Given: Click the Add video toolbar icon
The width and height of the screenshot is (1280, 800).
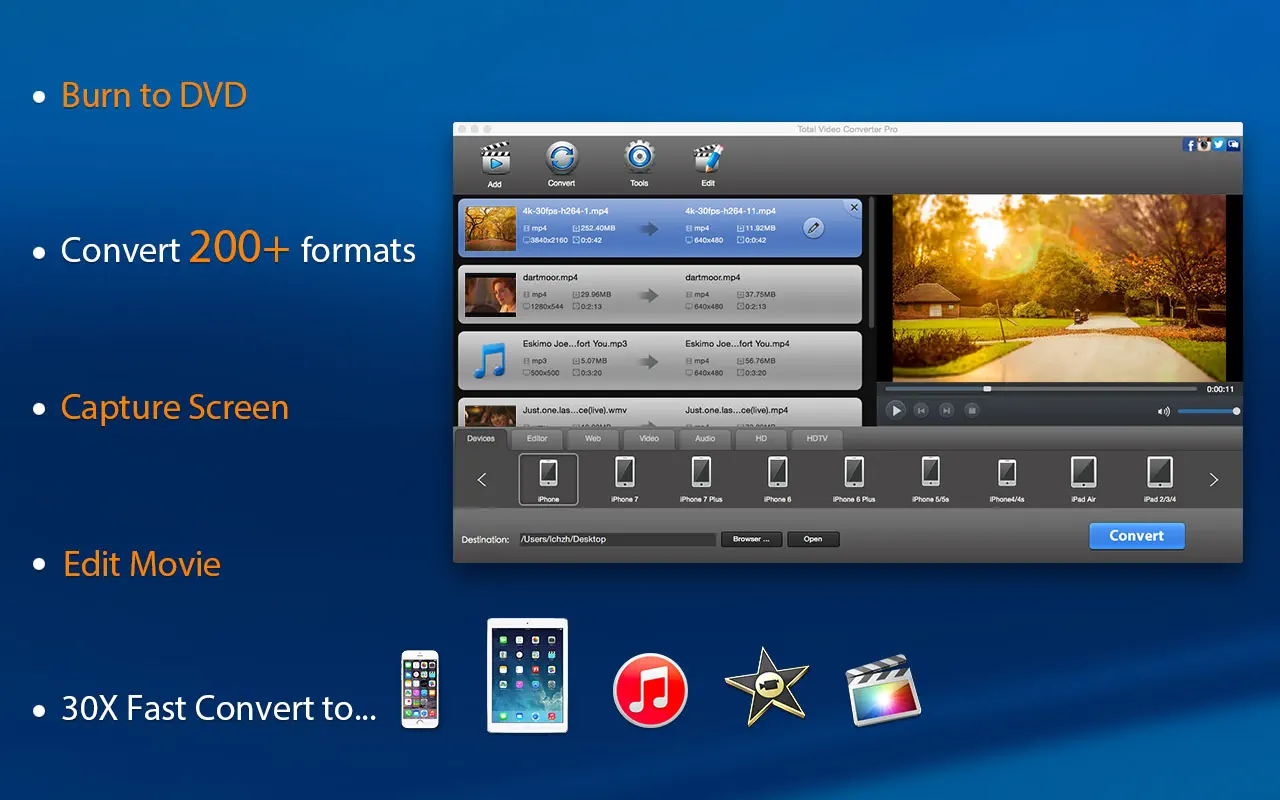Looking at the screenshot, I should [494, 161].
